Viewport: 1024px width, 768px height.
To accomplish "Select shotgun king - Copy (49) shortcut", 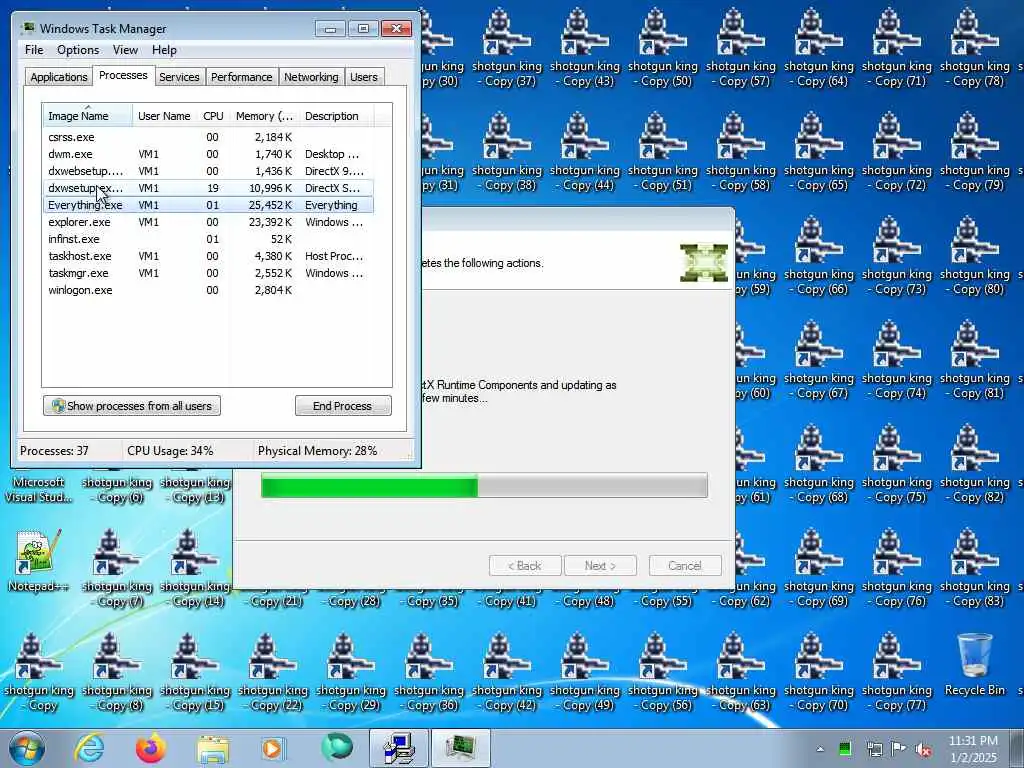I will click(584, 671).
